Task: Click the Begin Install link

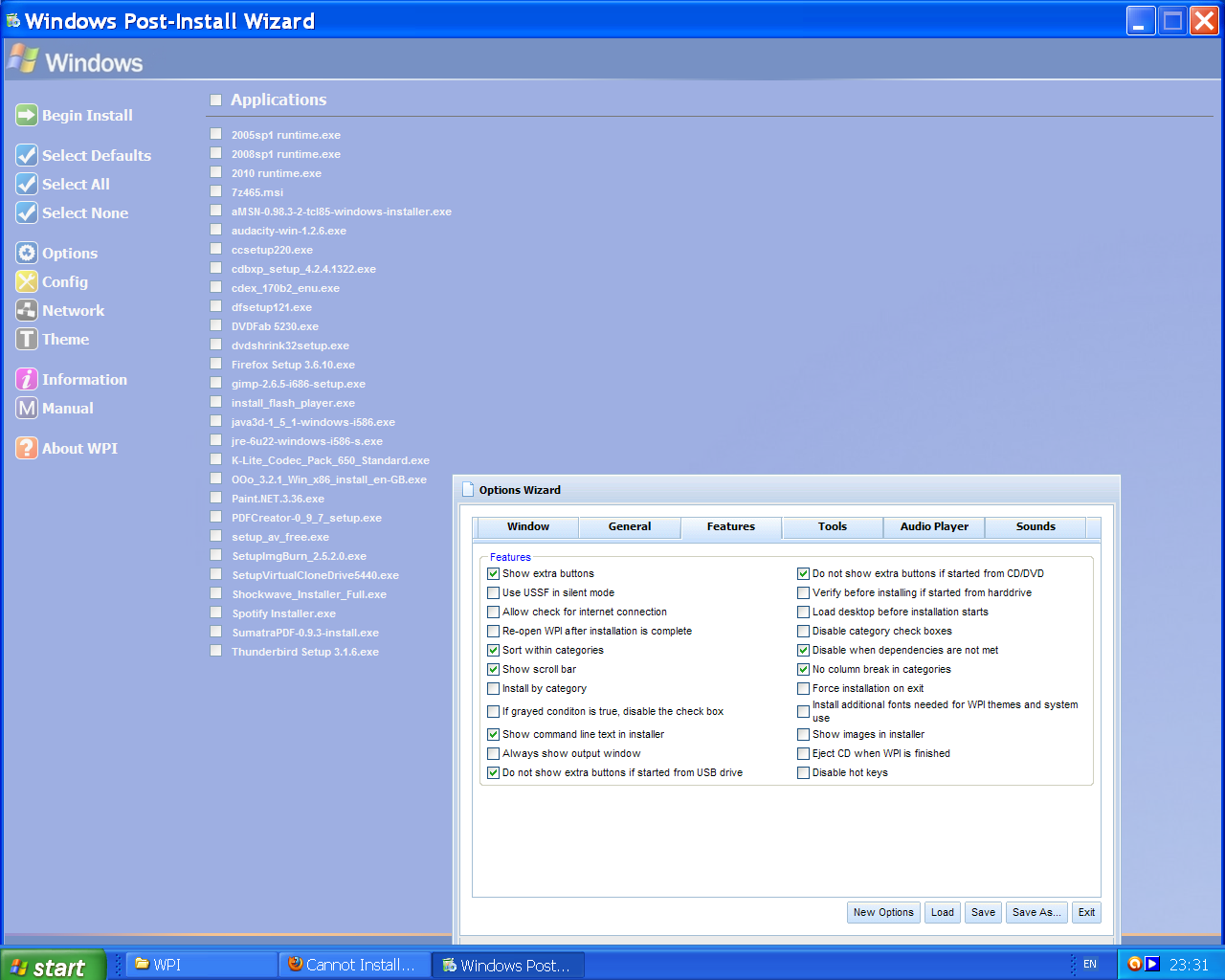Action: pyautogui.click(x=87, y=115)
